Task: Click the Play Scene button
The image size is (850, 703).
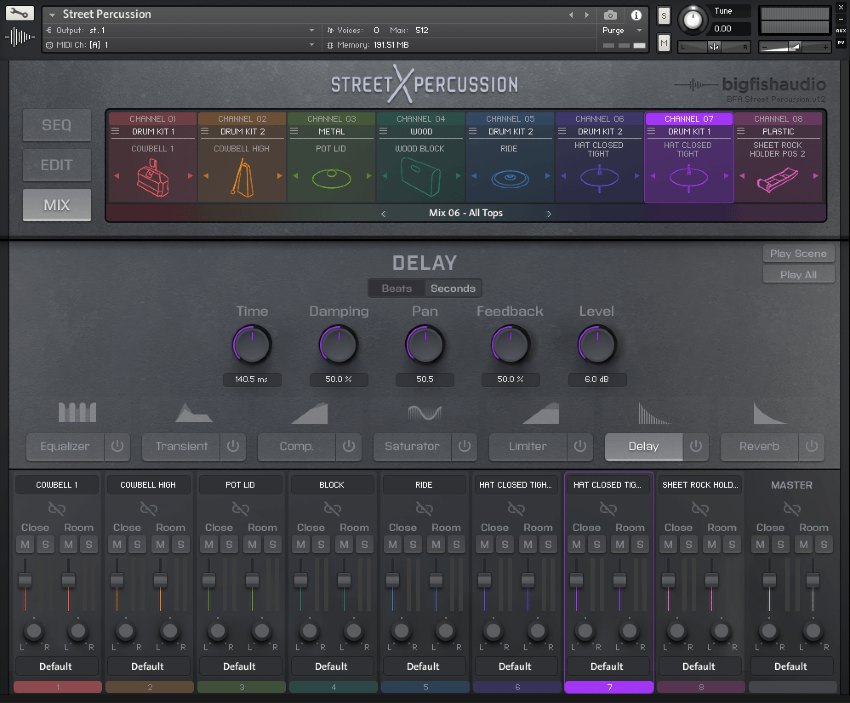Action: [797, 254]
